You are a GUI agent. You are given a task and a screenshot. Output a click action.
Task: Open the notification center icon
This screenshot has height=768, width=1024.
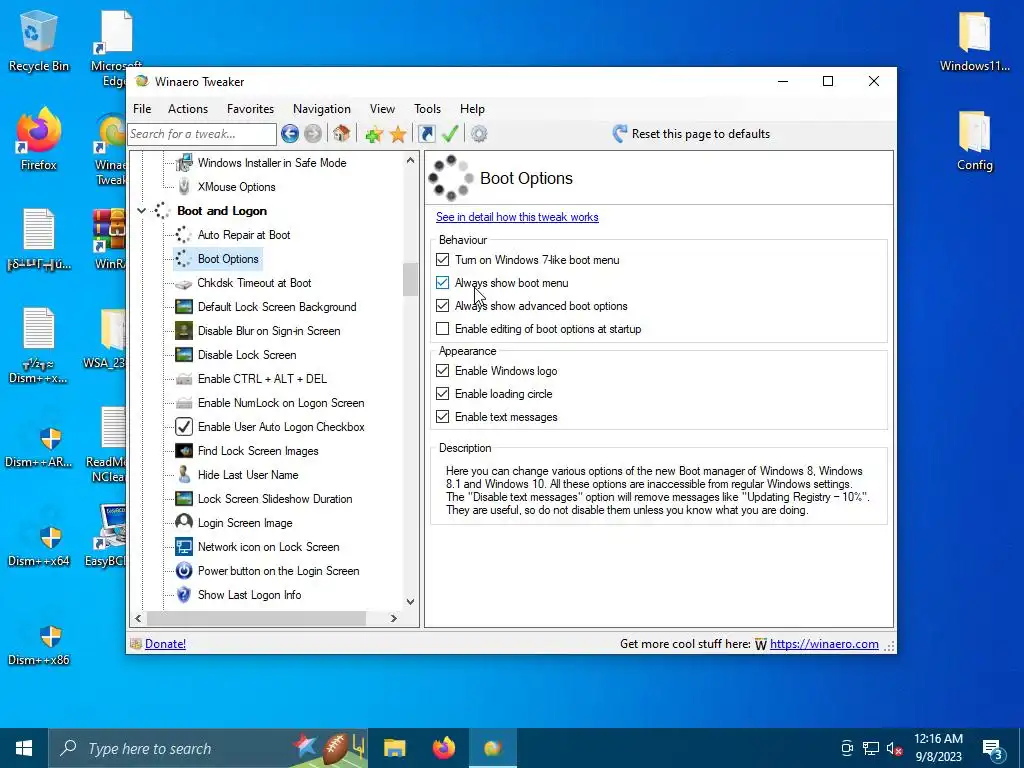click(993, 749)
